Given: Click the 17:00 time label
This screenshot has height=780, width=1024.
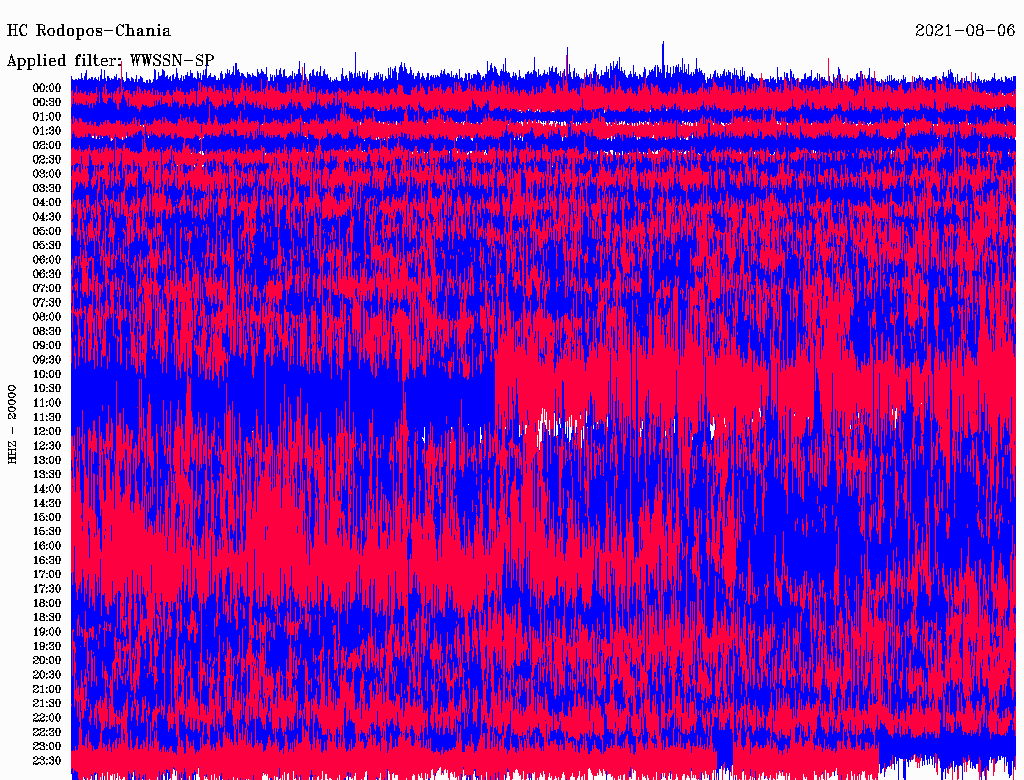Looking at the screenshot, I should [x=47, y=574].
